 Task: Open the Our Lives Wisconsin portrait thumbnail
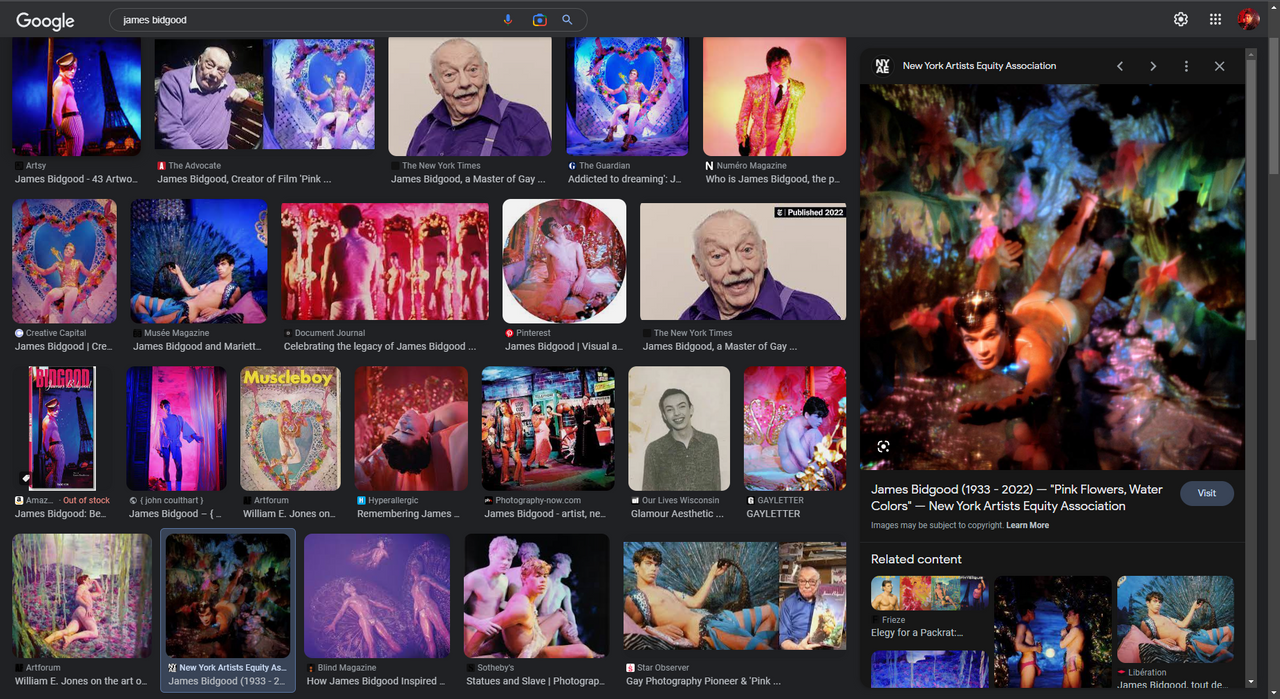[679, 428]
